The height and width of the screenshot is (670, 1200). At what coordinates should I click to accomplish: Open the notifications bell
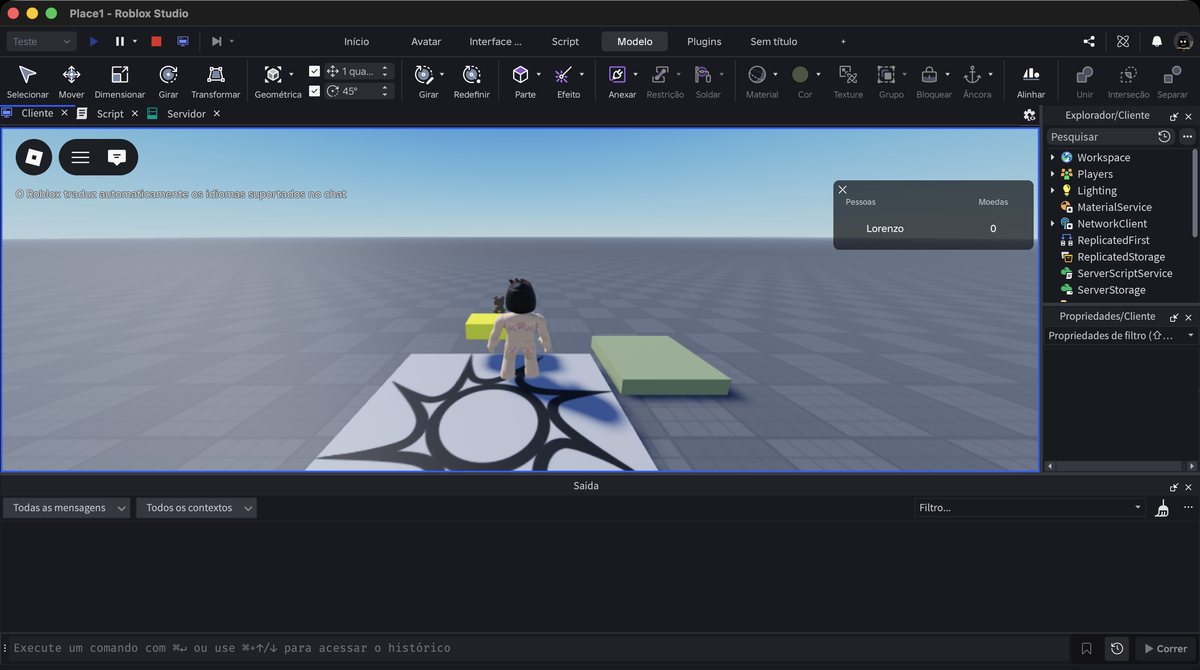pos(1157,41)
